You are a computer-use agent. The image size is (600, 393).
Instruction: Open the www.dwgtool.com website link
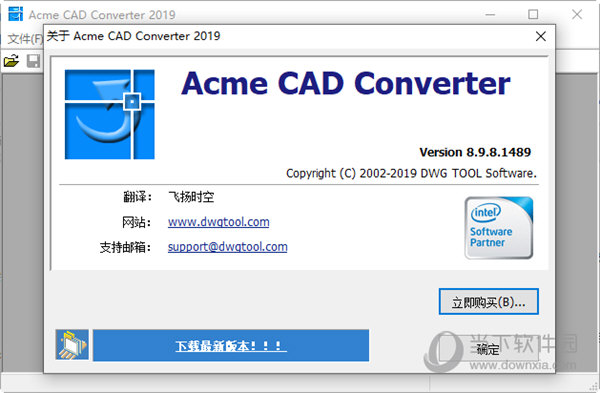(x=218, y=222)
